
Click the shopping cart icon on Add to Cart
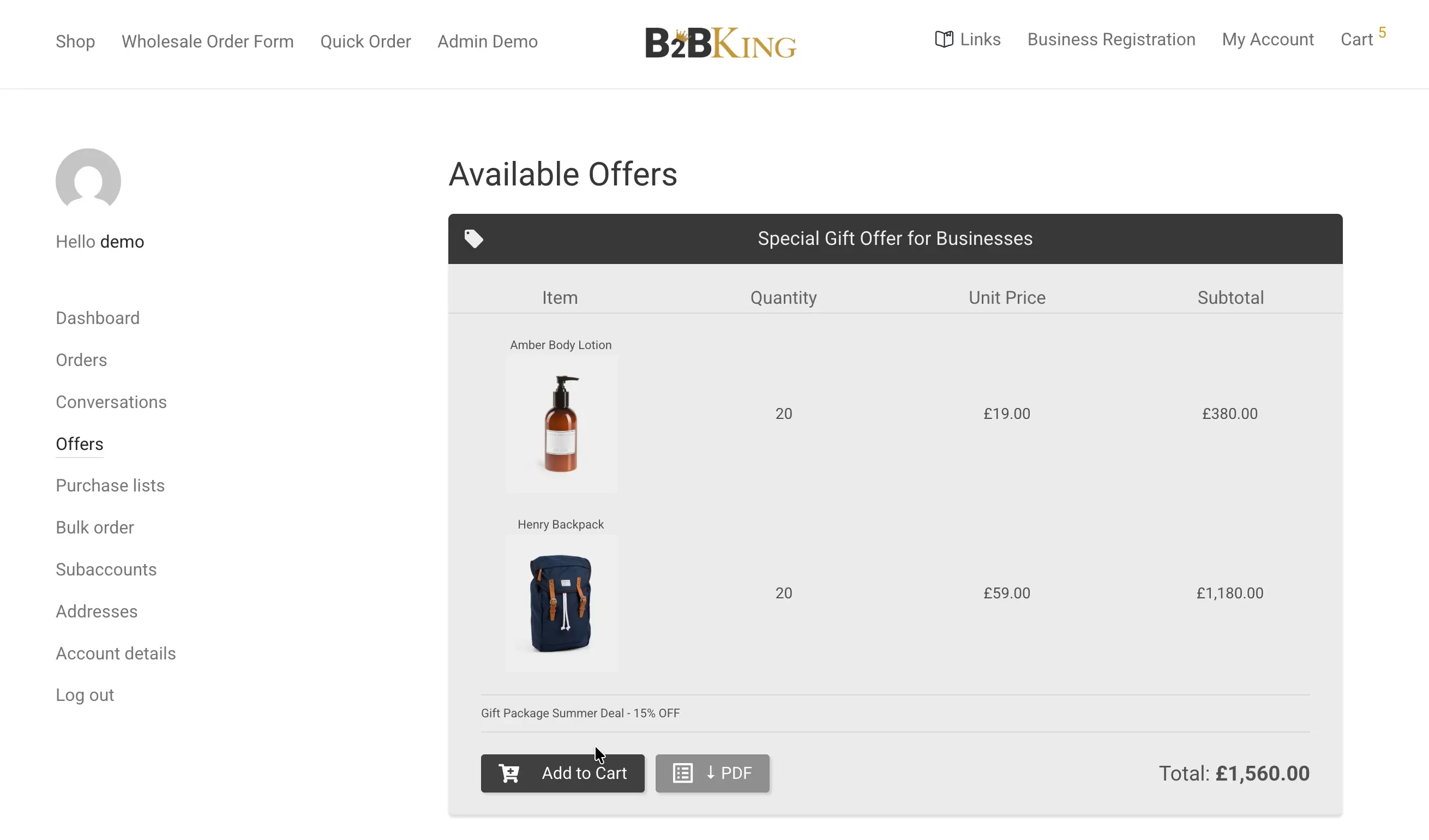tap(509, 773)
